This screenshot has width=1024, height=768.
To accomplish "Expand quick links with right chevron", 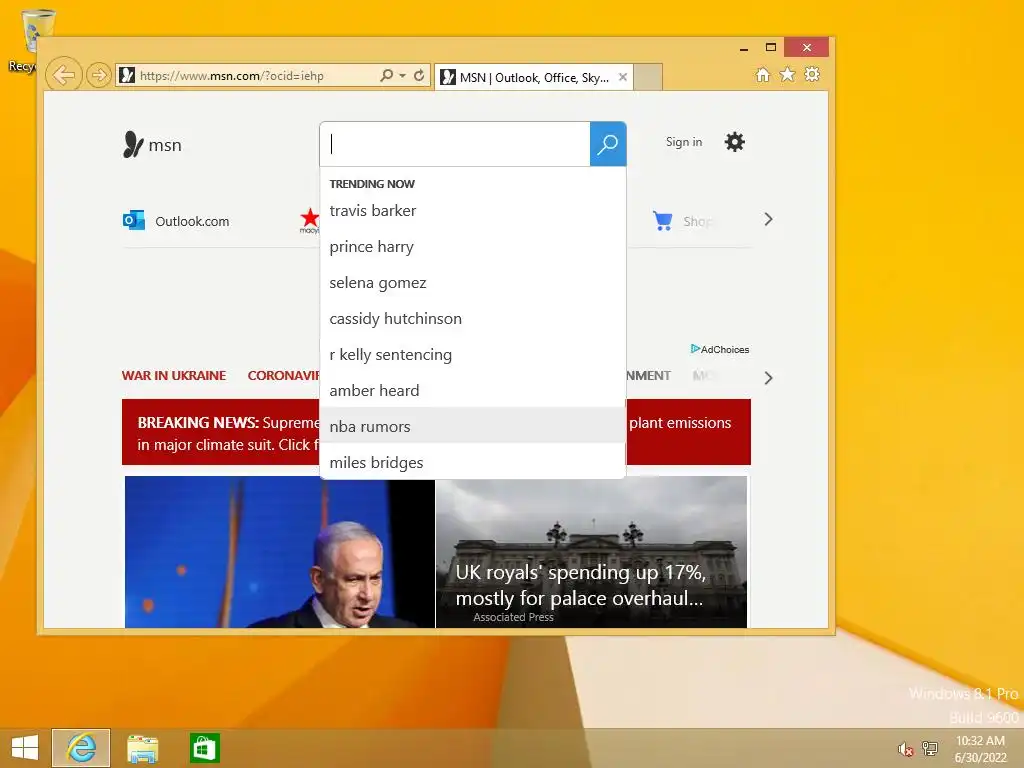I will 769,219.
